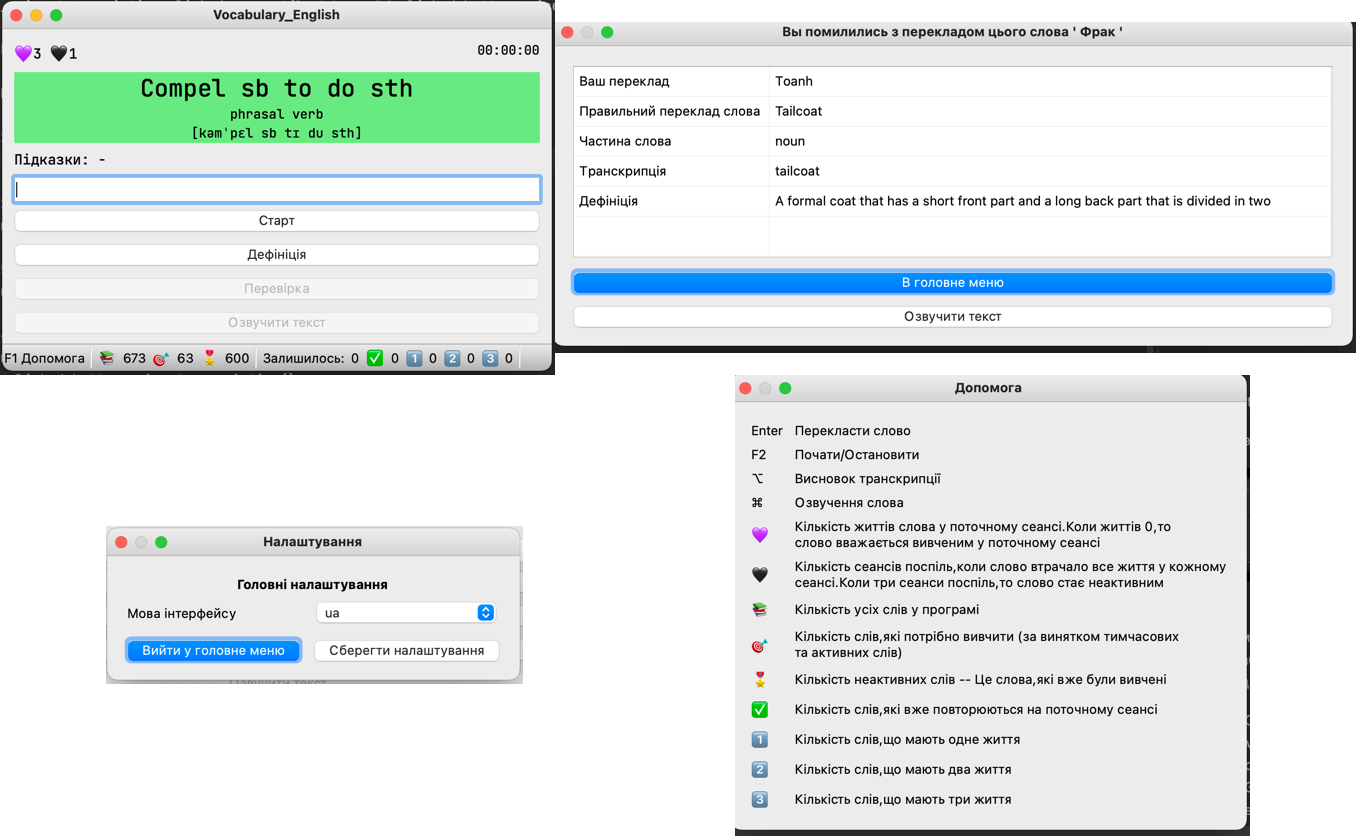
Task: Click Вийти у головне меню button
Action: click(214, 651)
